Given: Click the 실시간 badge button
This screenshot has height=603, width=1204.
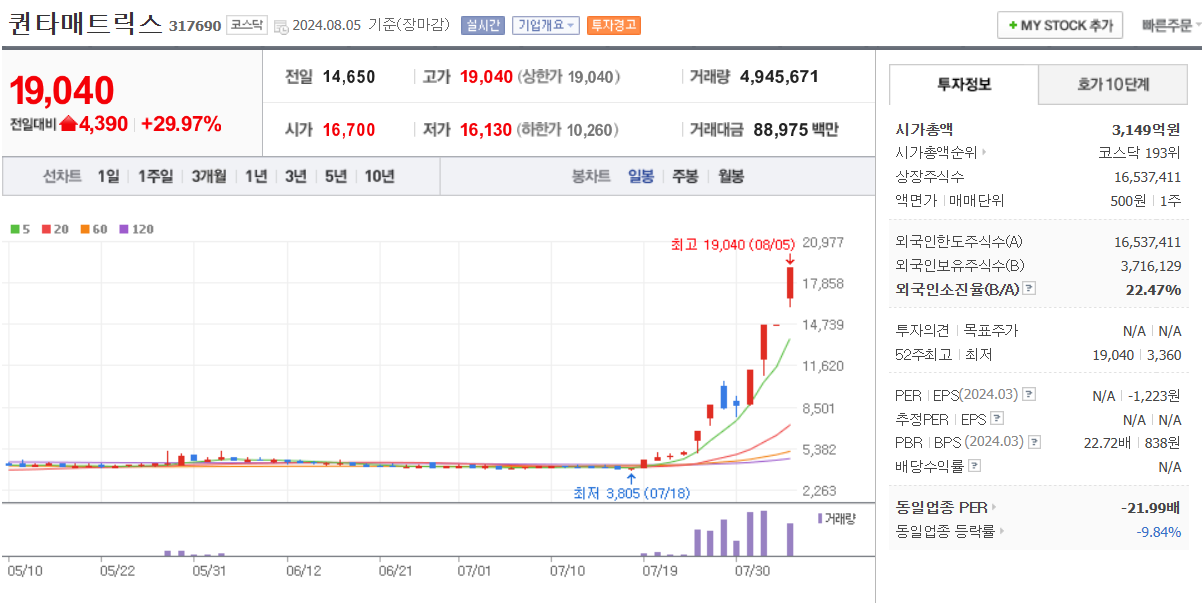Looking at the screenshot, I should (x=483, y=25).
